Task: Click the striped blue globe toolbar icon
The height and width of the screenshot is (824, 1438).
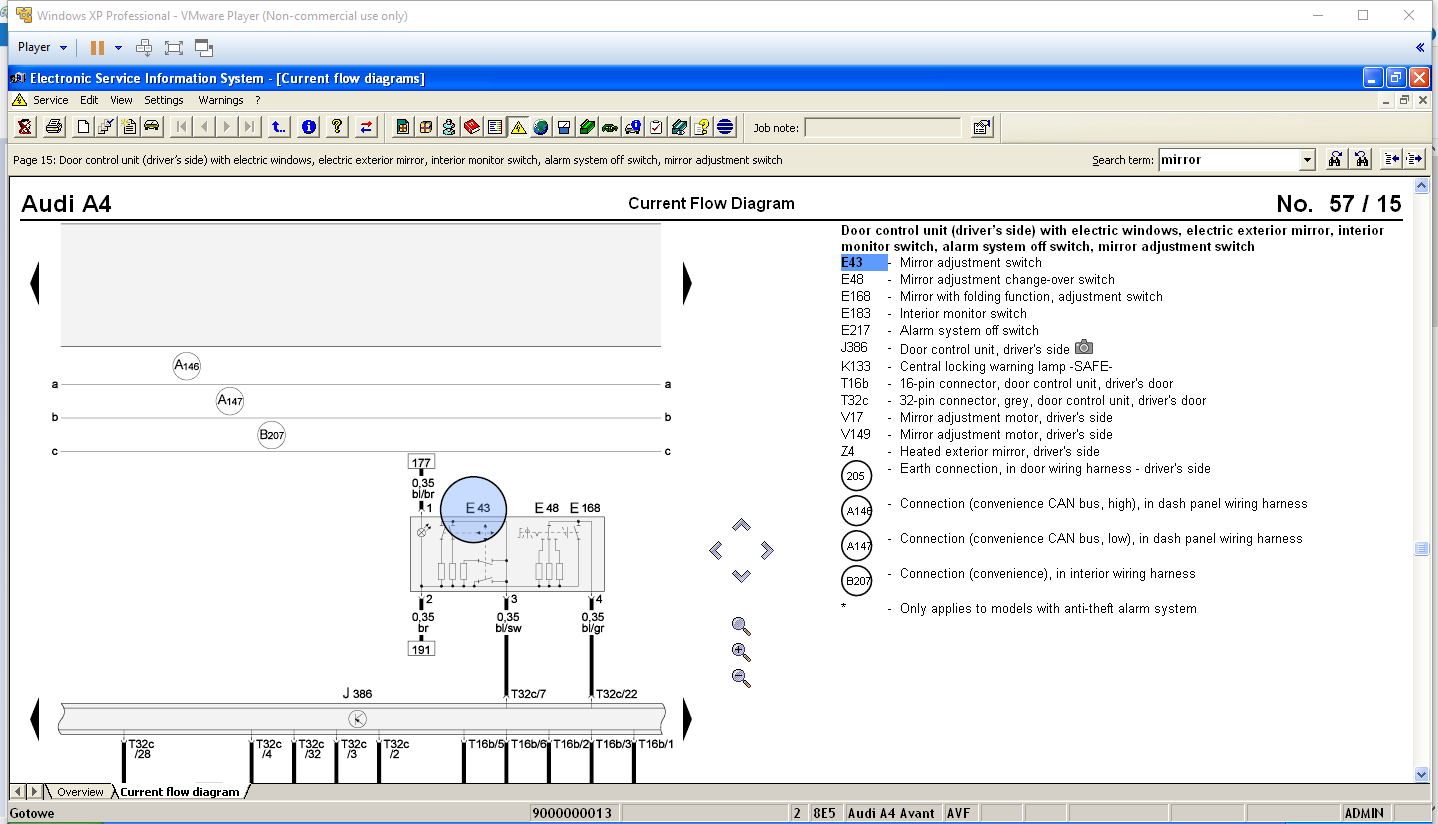Action: pyautogui.click(x=725, y=127)
